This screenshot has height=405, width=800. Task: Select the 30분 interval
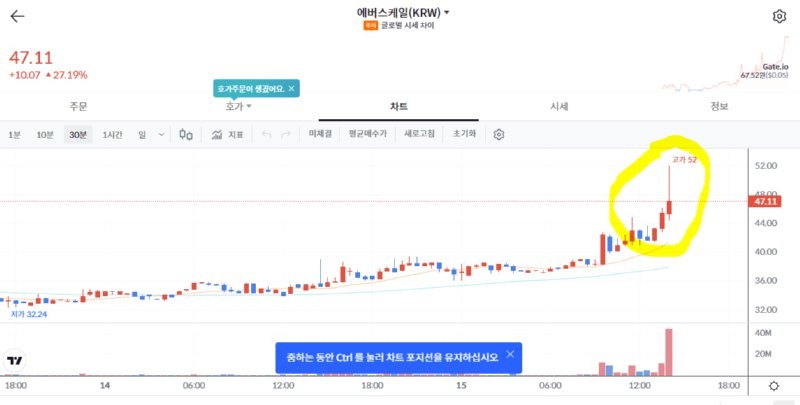pyautogui.click(x=78, y=135)
